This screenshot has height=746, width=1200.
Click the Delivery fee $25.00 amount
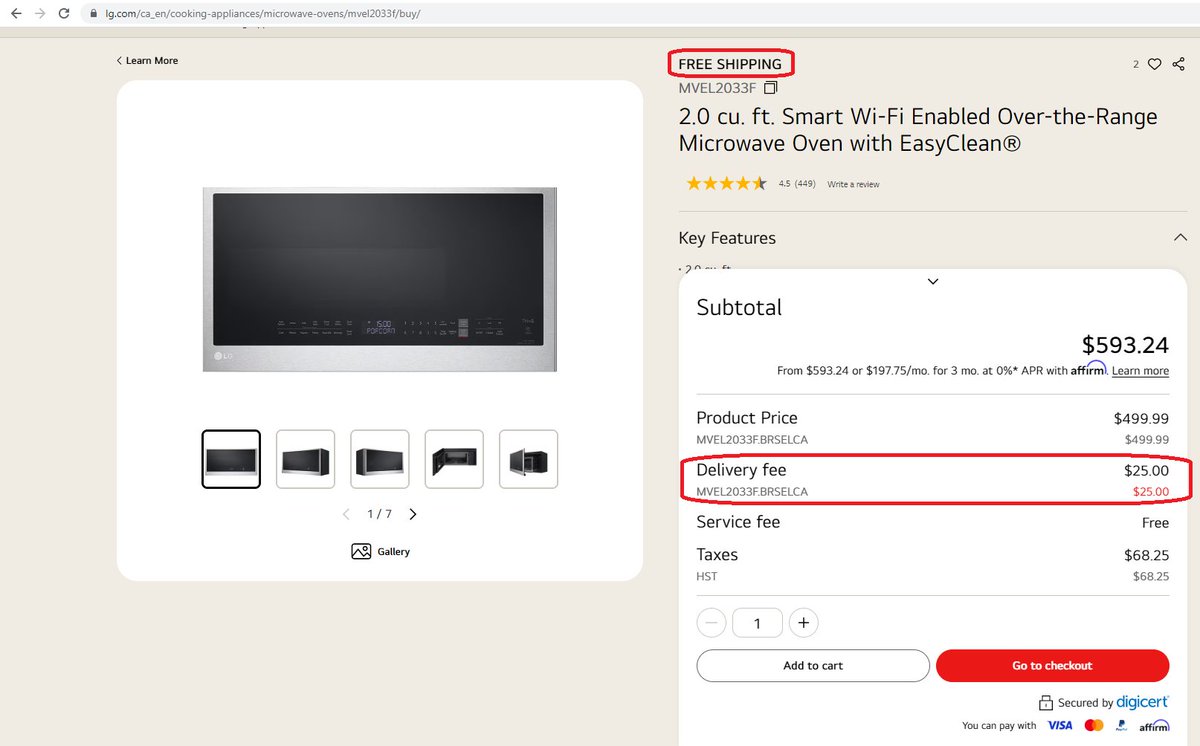pyautogui.click(x=1146, y=470)
